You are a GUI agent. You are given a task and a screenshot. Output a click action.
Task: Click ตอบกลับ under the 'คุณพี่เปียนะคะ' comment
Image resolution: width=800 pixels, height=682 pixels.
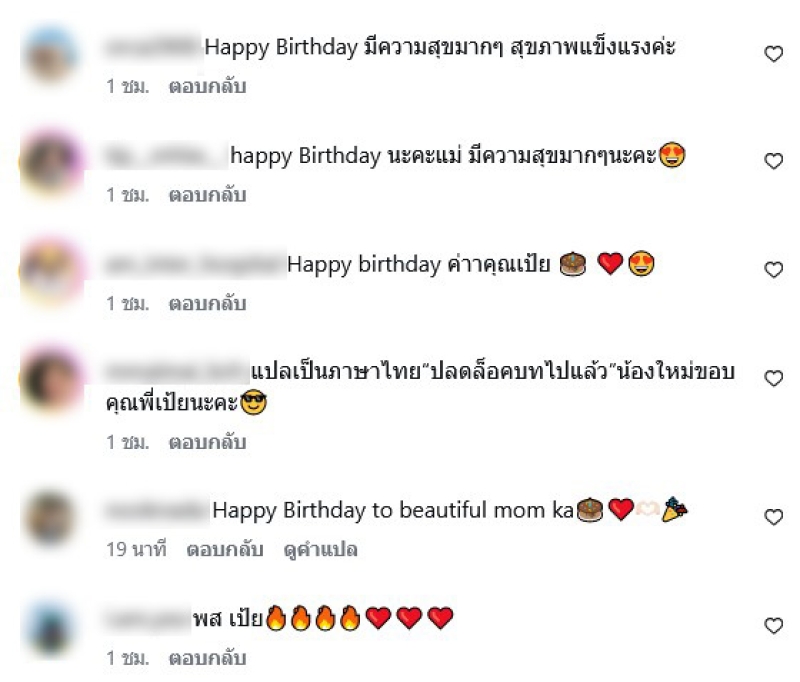tap(207, 442)
